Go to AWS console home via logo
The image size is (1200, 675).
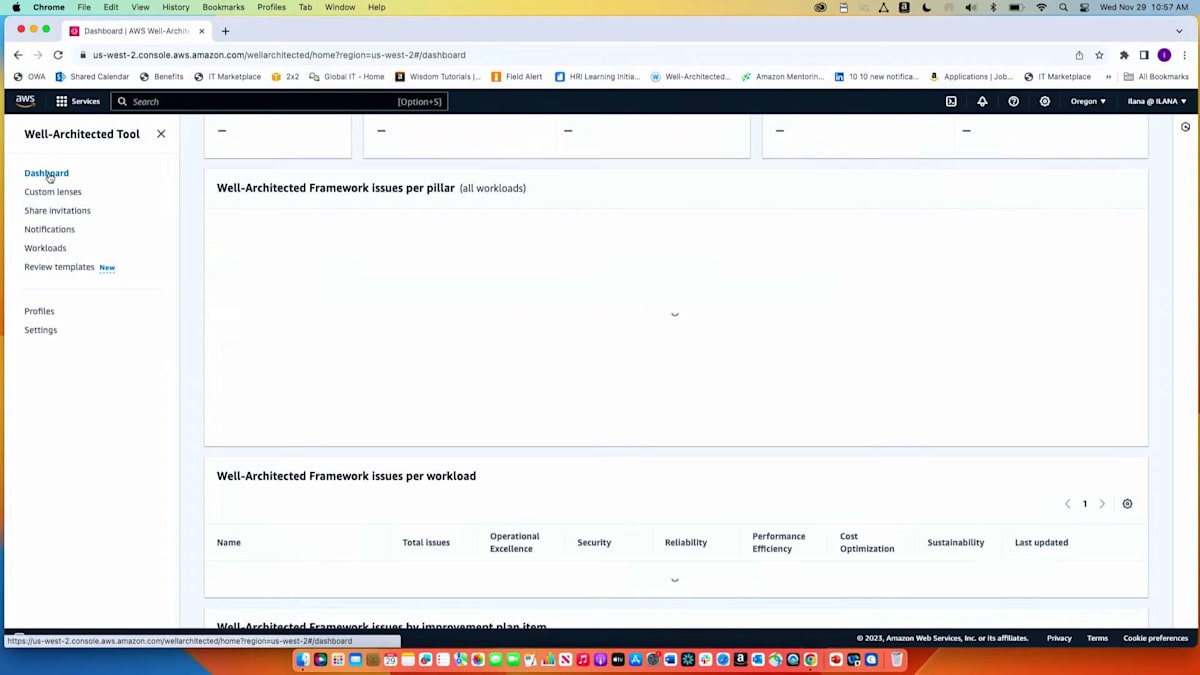click(x=25, y=101)
